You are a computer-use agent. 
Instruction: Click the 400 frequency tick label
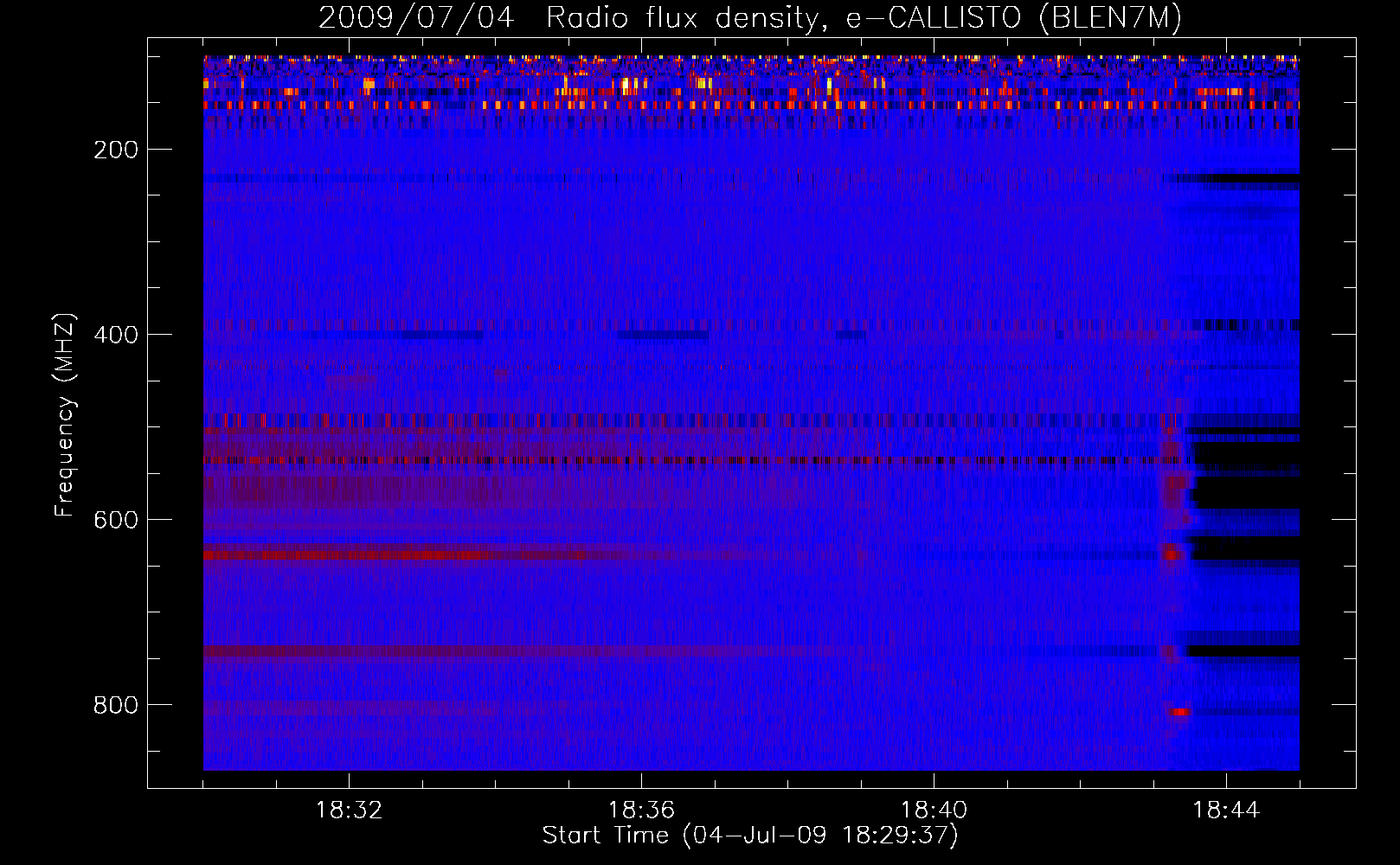click(117, 335)
